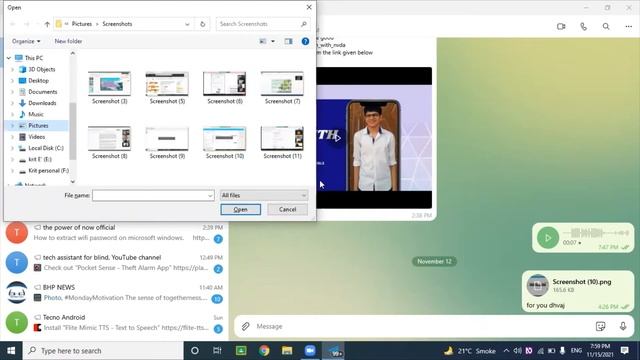Open sticker and emoji panel
Image resolution: width=640 pixels, height=360 pixels.
pyautogui.click(x=600, y=326)
